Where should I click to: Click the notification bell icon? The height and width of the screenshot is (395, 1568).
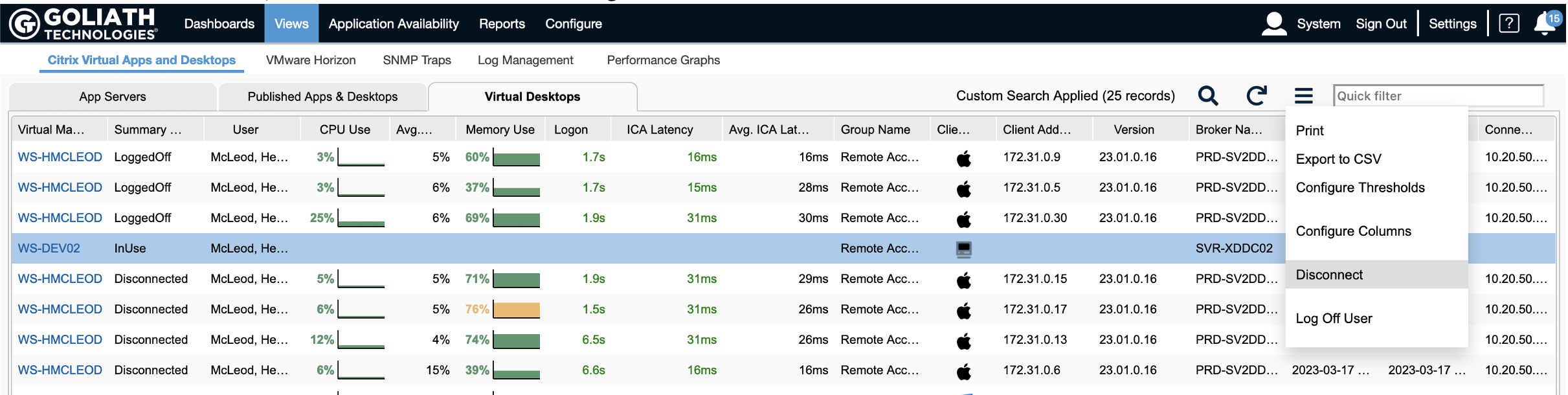(x=1545, y=24)
